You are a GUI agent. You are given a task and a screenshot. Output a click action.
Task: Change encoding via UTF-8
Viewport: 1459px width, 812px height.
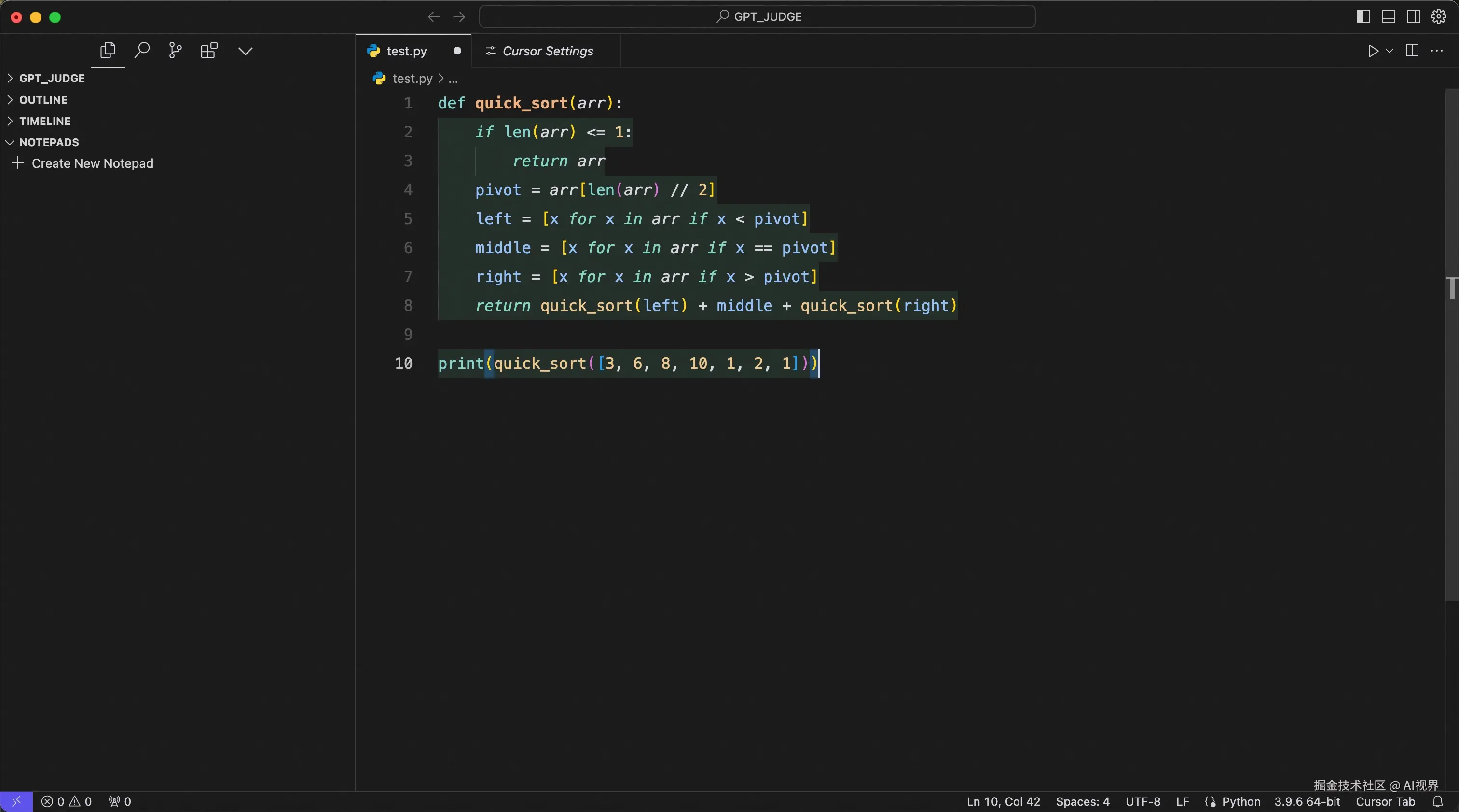coord(1142,802)
